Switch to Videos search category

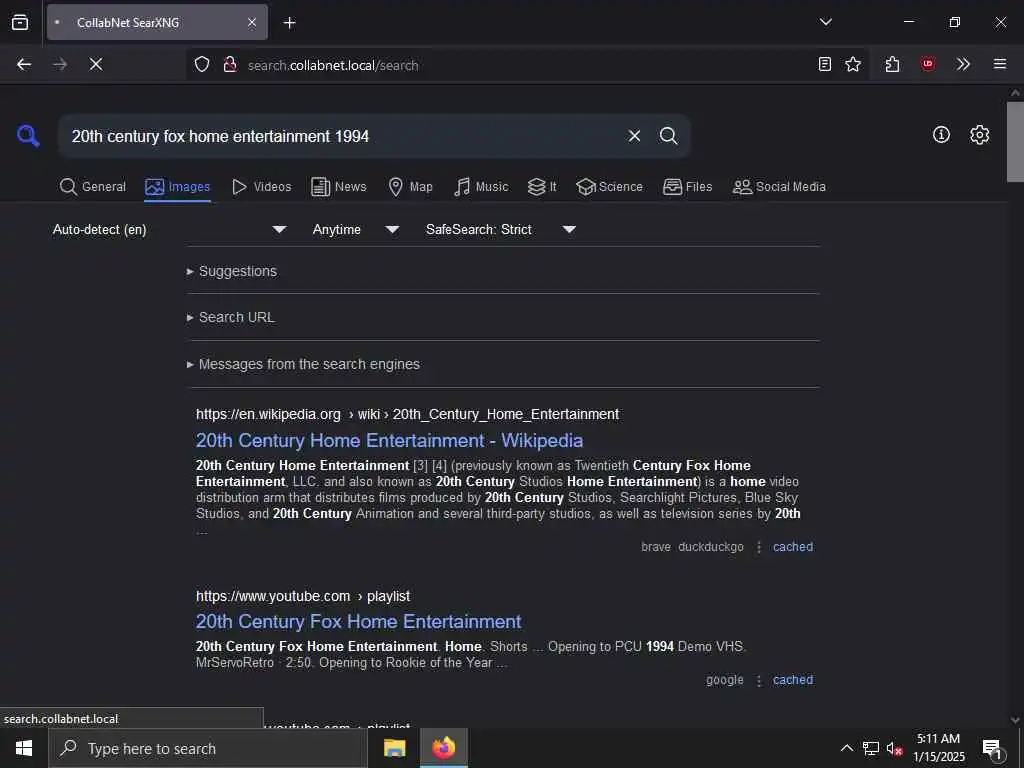tap(262, 187)
